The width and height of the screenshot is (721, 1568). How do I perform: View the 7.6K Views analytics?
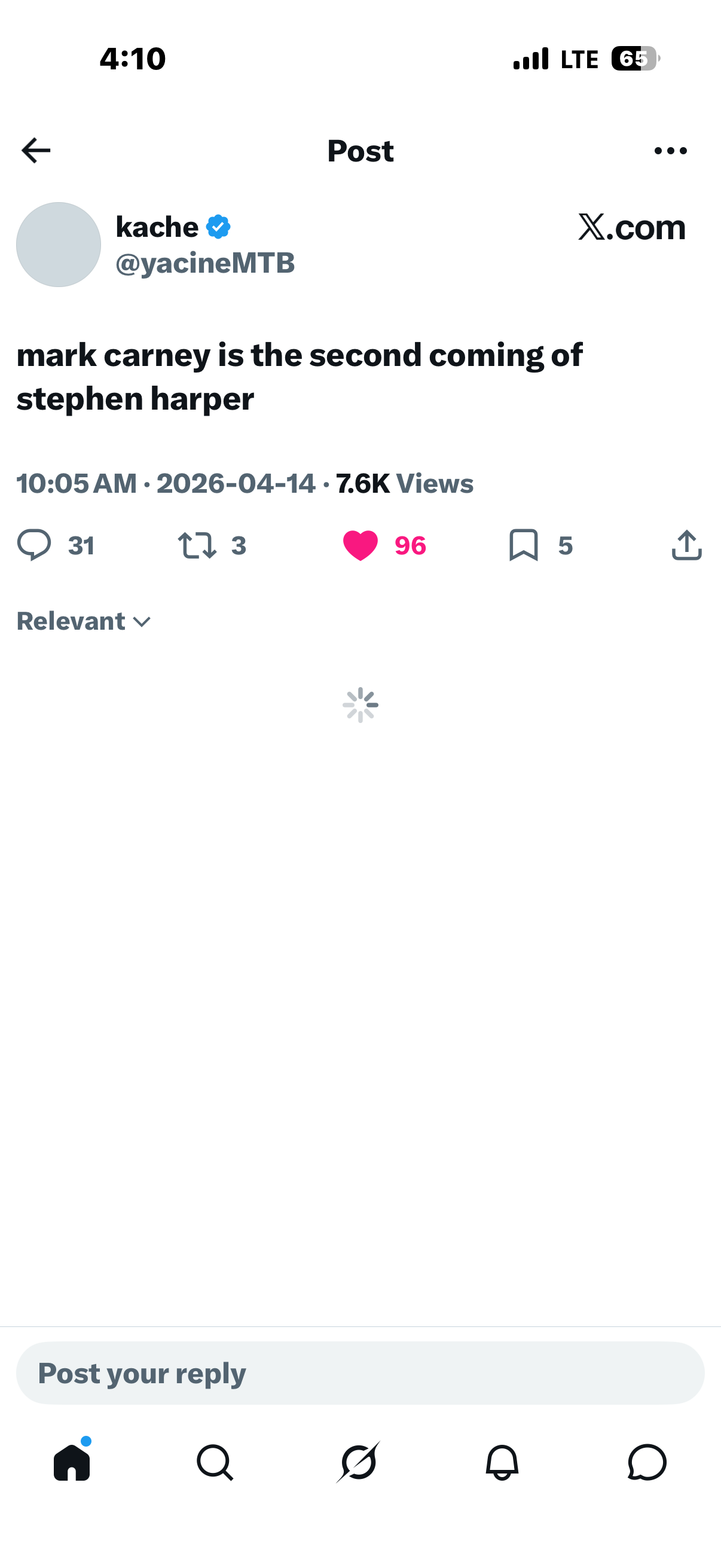(x=404, y=484)
